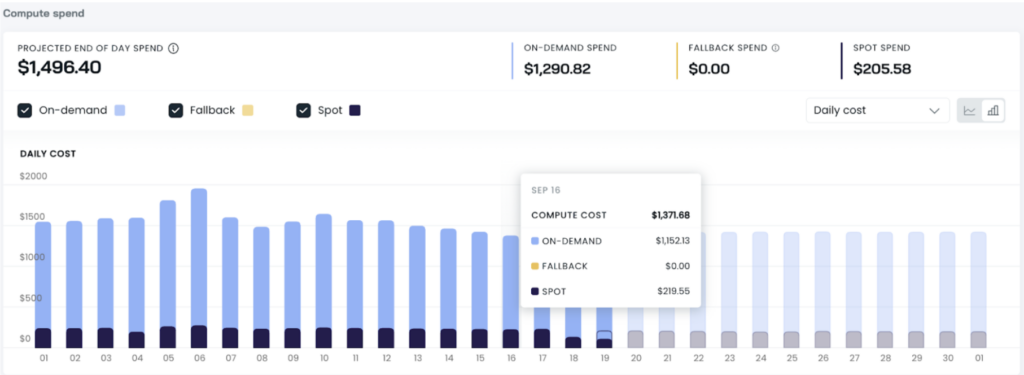Click the ON-DEMAND SPEND header label
This screenshot has height=375, width=1024.
(570, 48)
